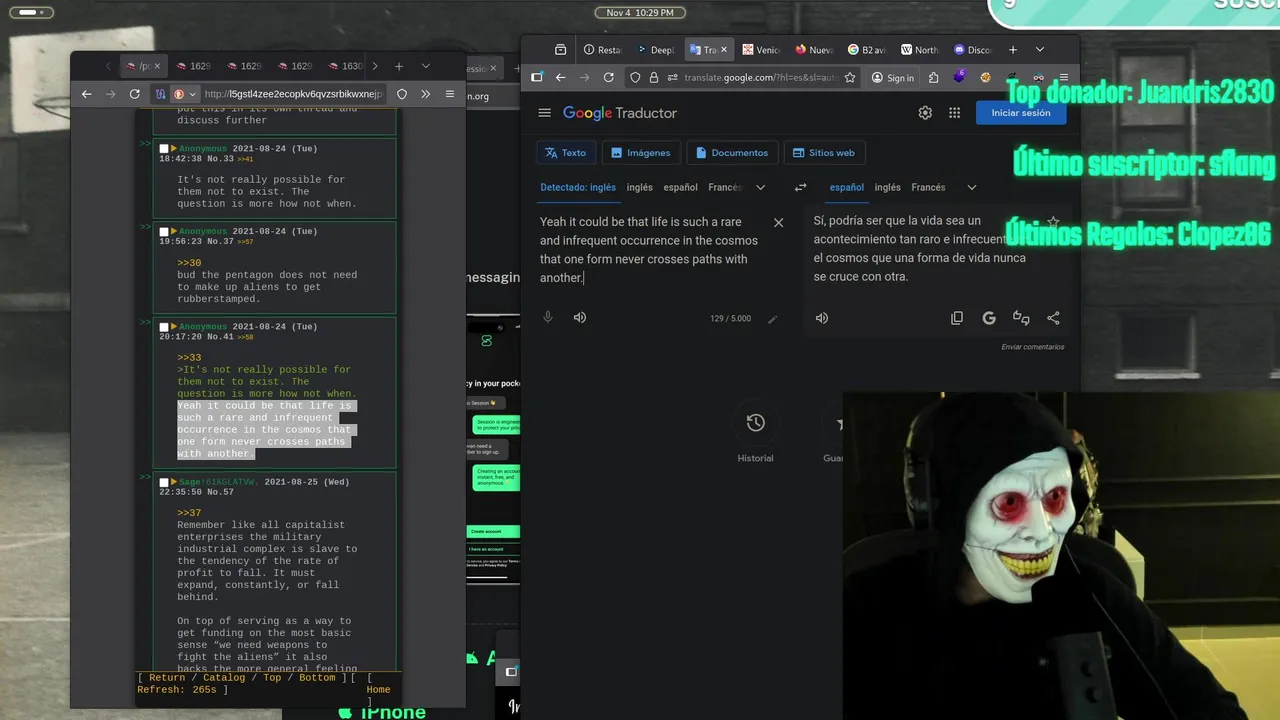Click the DuckDuckGo icon in the onion address bar
Viewport: 1280px width, 720px height.
point(179,94)
